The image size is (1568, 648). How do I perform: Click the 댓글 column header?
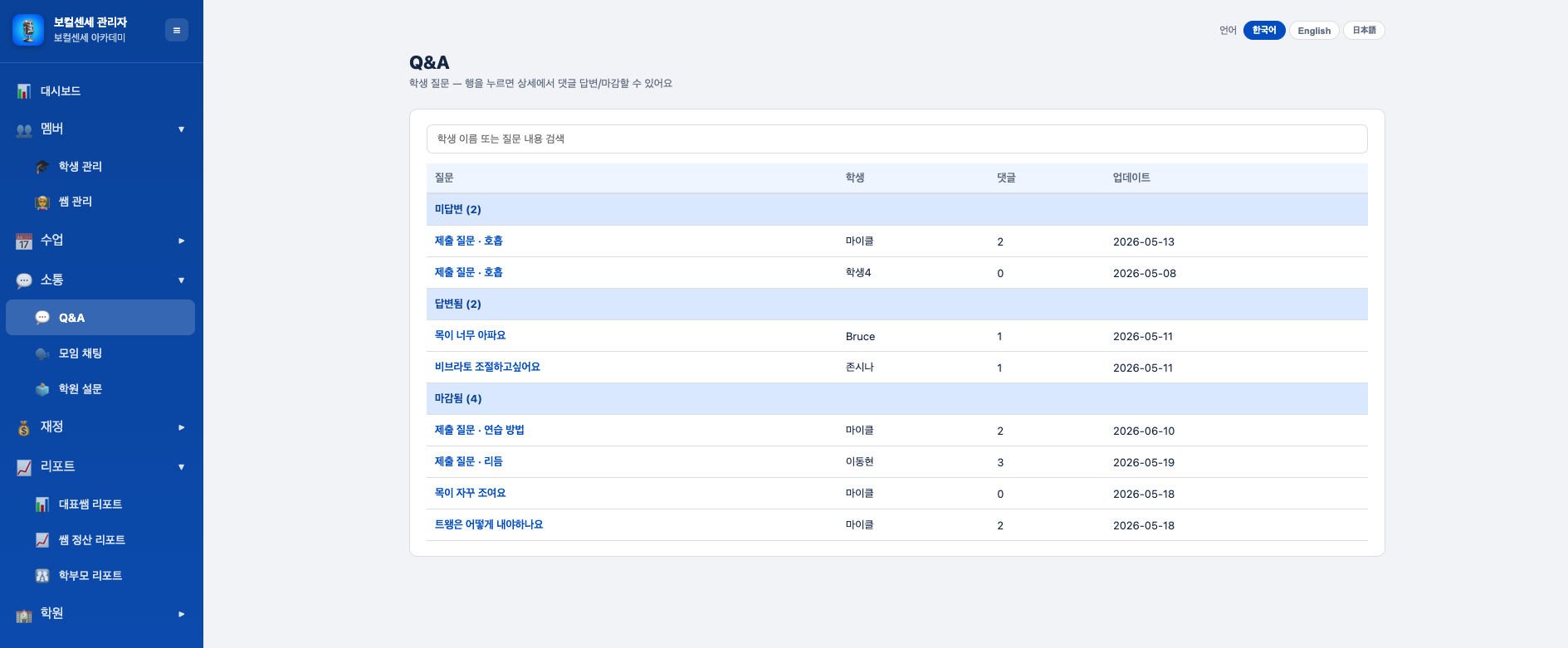pos(1006,178)
